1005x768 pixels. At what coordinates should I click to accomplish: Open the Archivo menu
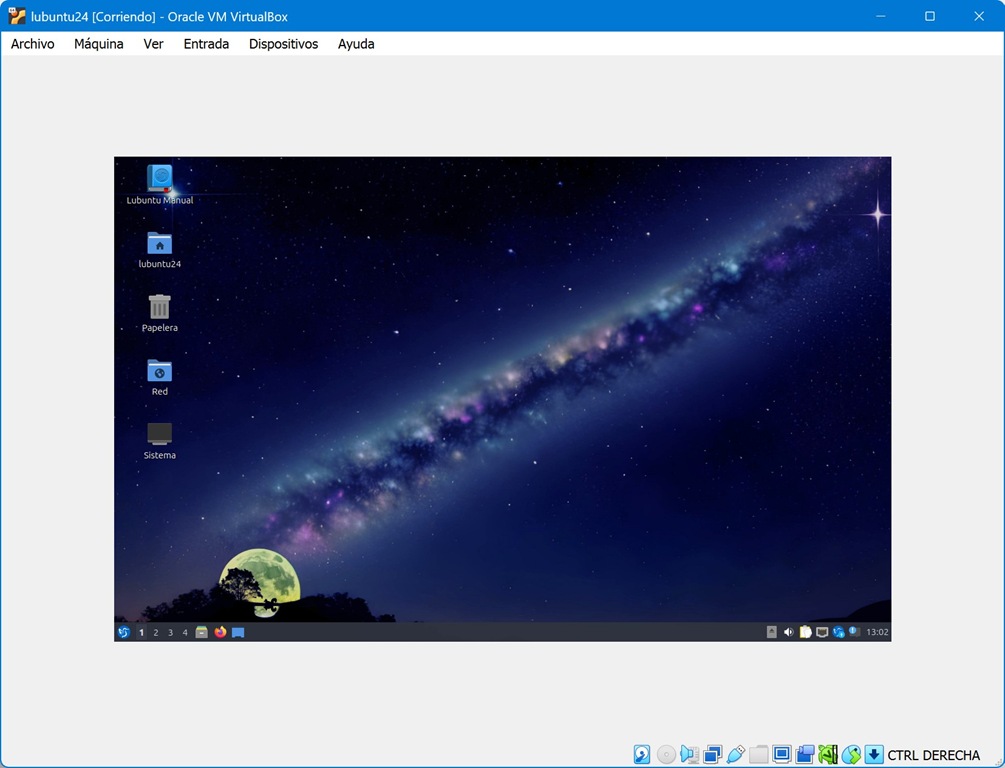click(32, 44)
